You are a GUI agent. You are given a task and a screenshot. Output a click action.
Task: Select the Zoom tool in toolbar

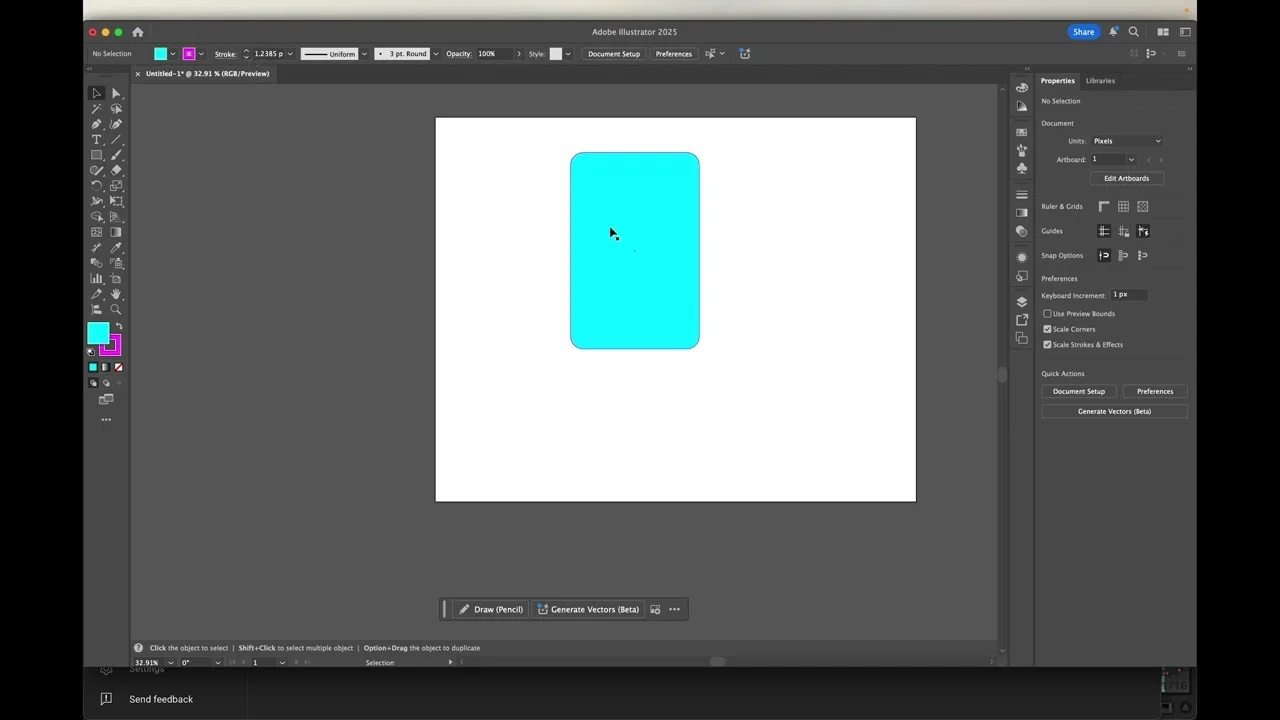(x=116, y=310)
